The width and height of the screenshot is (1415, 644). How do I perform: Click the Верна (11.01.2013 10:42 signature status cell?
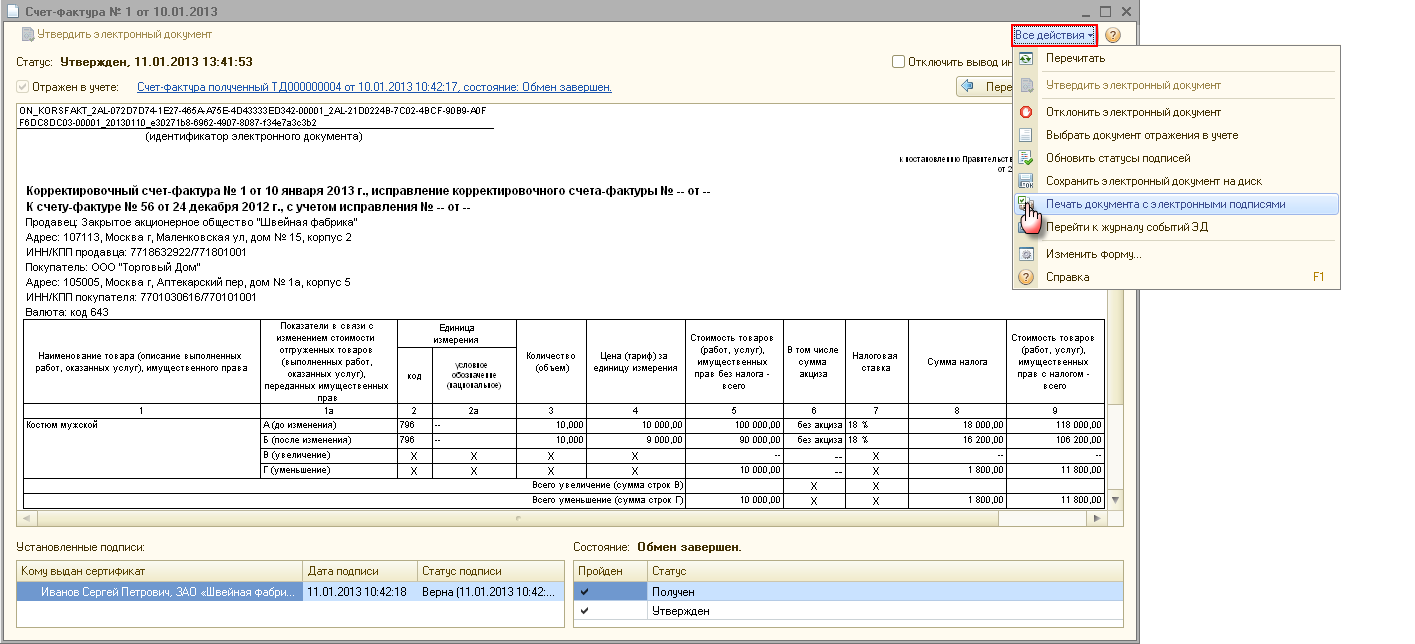click(x=490, y=592)
